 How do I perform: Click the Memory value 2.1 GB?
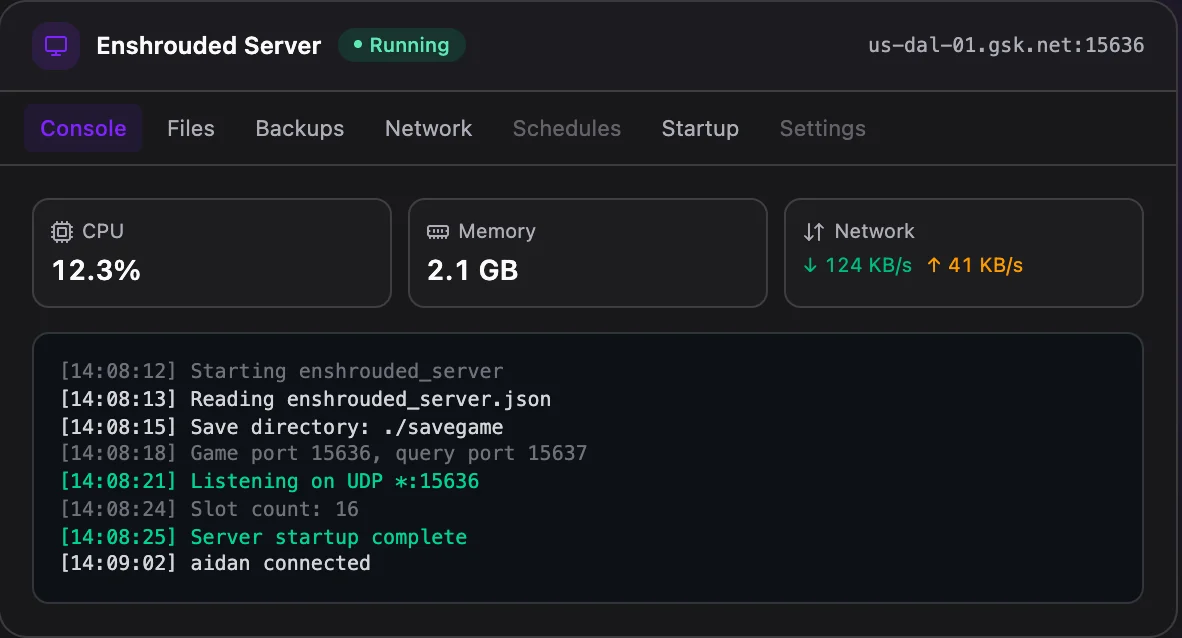[473, 271]
